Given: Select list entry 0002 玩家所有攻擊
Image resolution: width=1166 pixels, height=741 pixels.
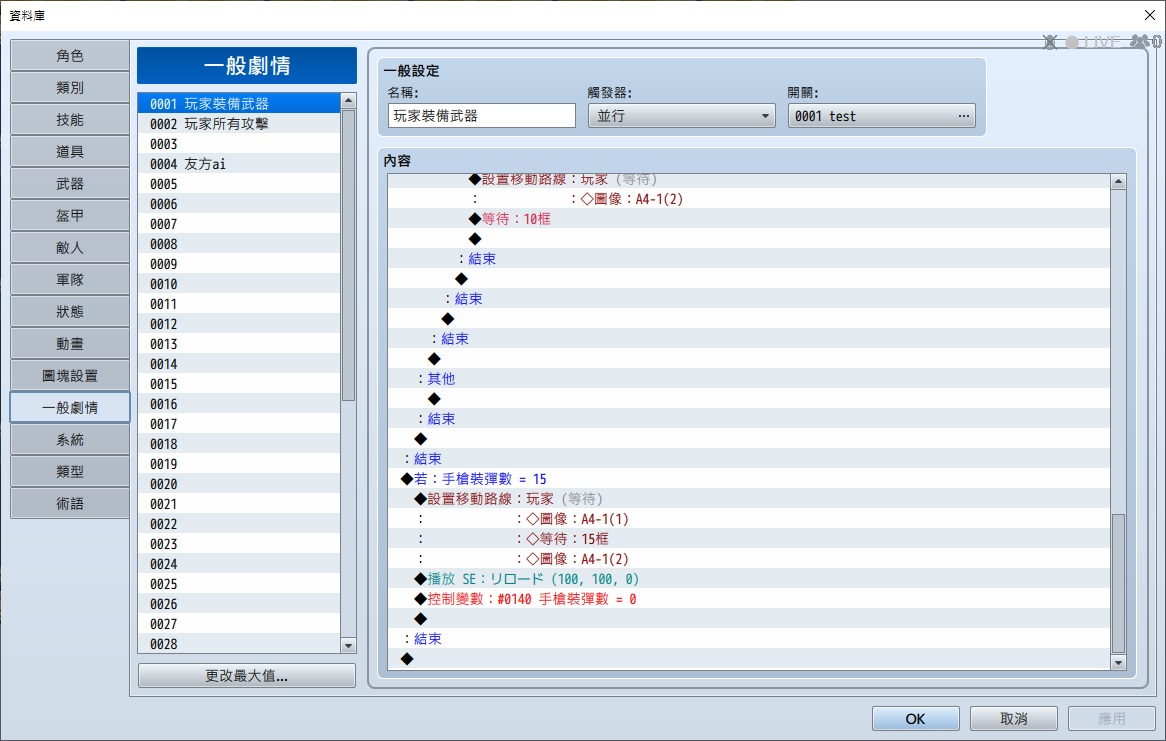Looking at the screenshot, I should [239, 124].
